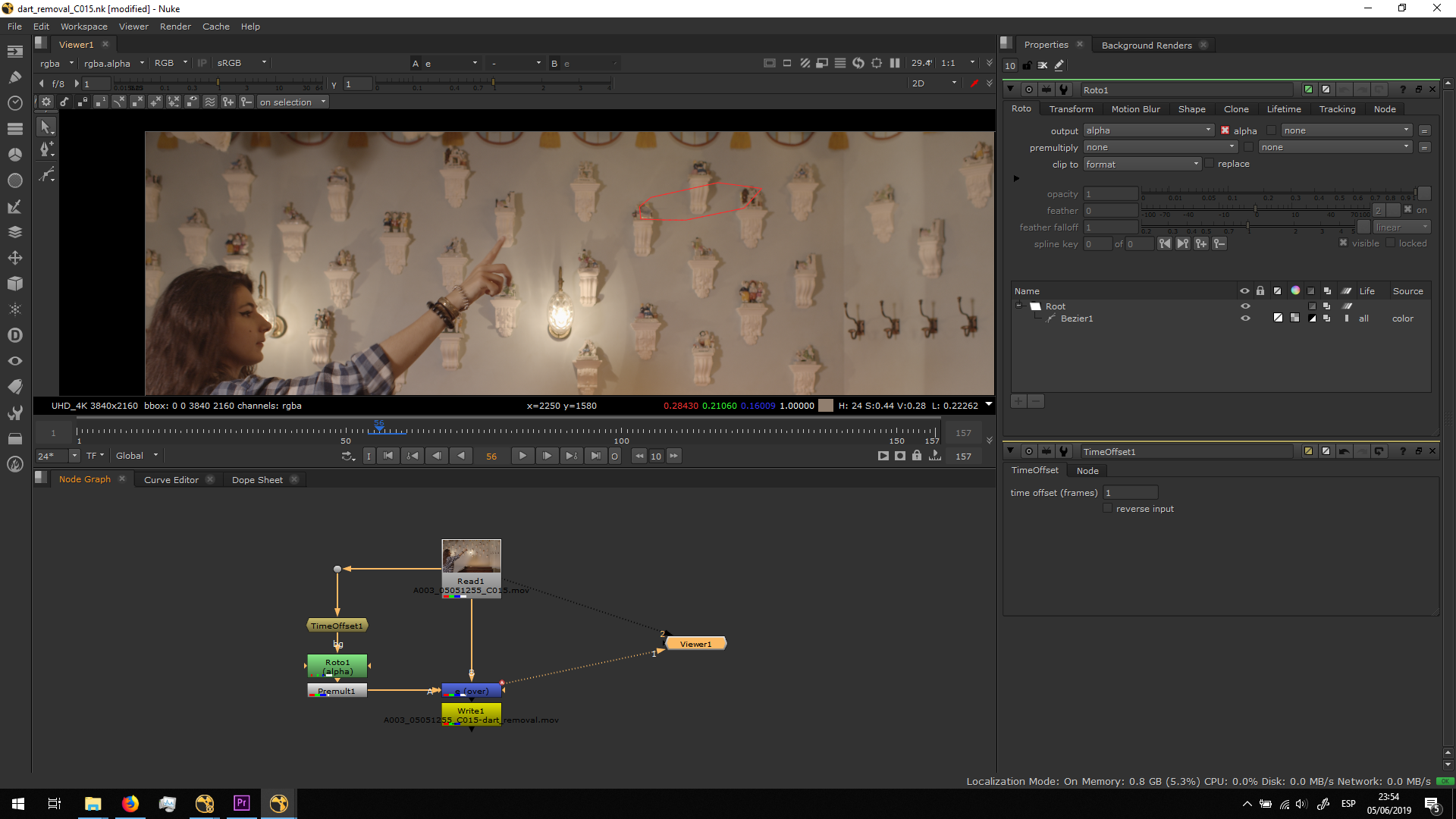1456x819 pixels.
Task: Click Read1 node thumbnail
Action: [x=471, y=557]
